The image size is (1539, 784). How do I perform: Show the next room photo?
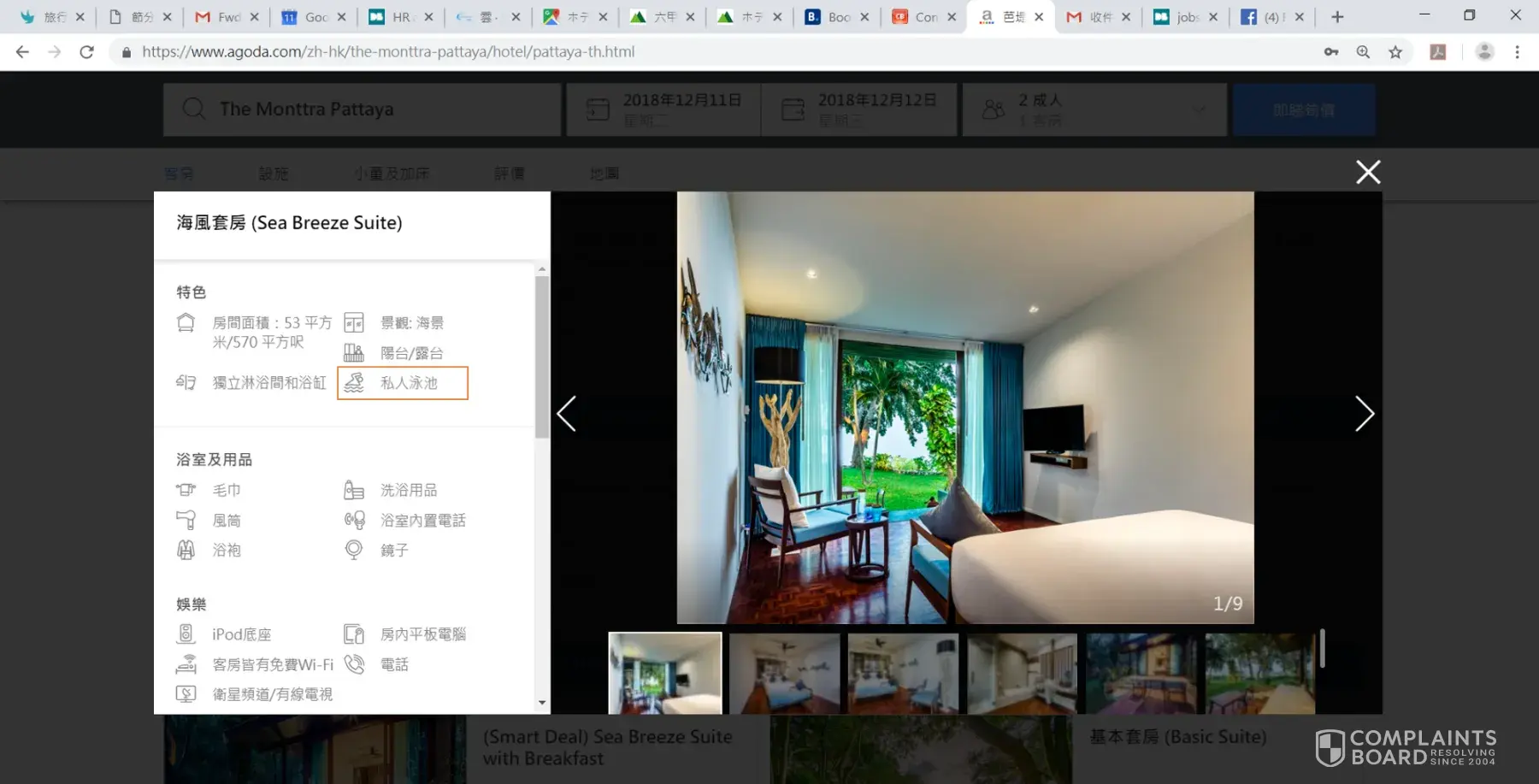(1364, 414)
